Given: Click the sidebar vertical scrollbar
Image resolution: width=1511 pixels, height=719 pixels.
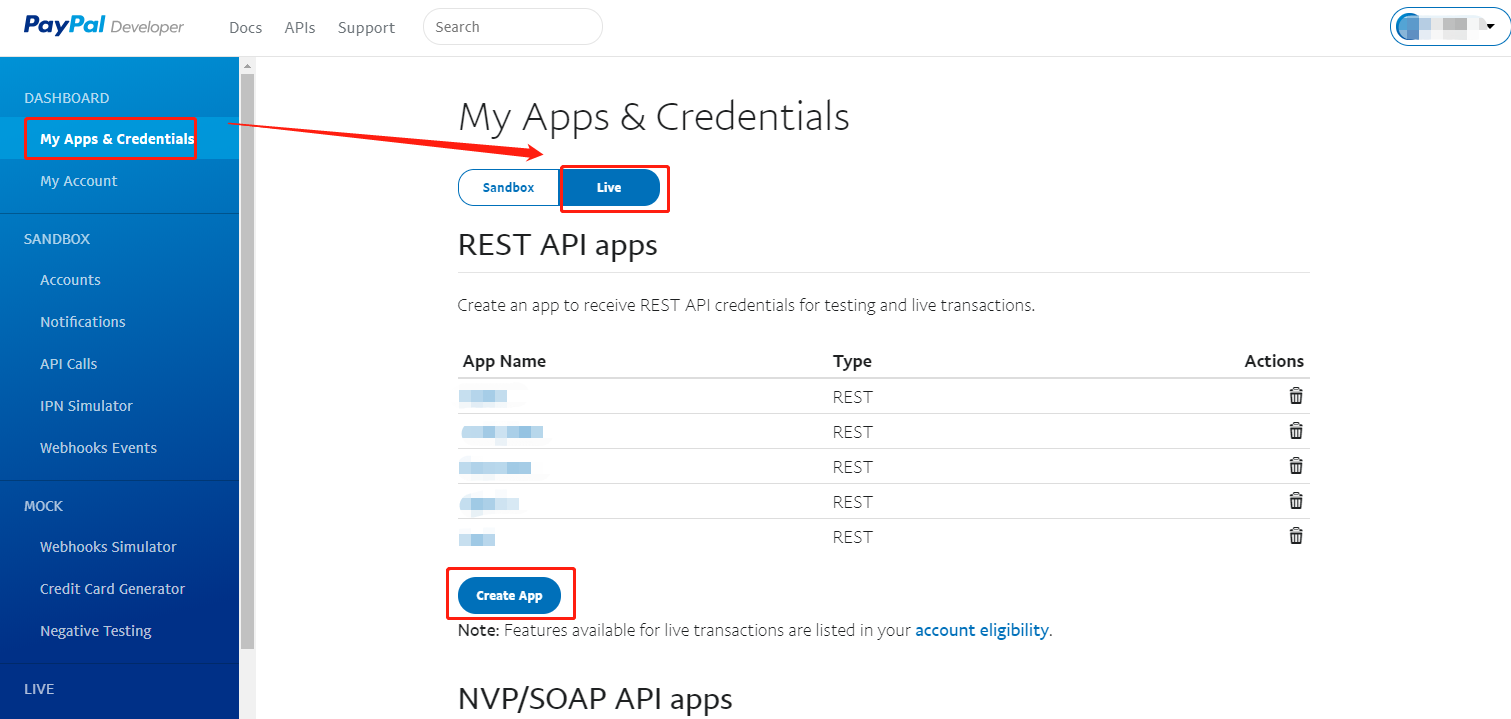Looking at the screenshot, I should 247,360.
